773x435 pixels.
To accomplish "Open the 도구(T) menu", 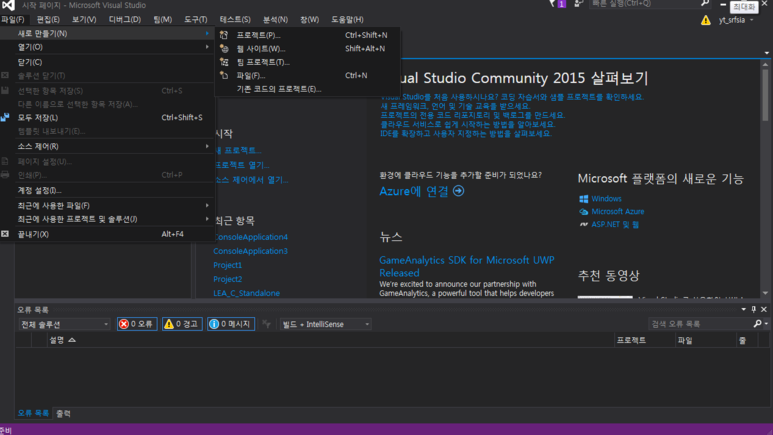I will click(x=196, y=19).
